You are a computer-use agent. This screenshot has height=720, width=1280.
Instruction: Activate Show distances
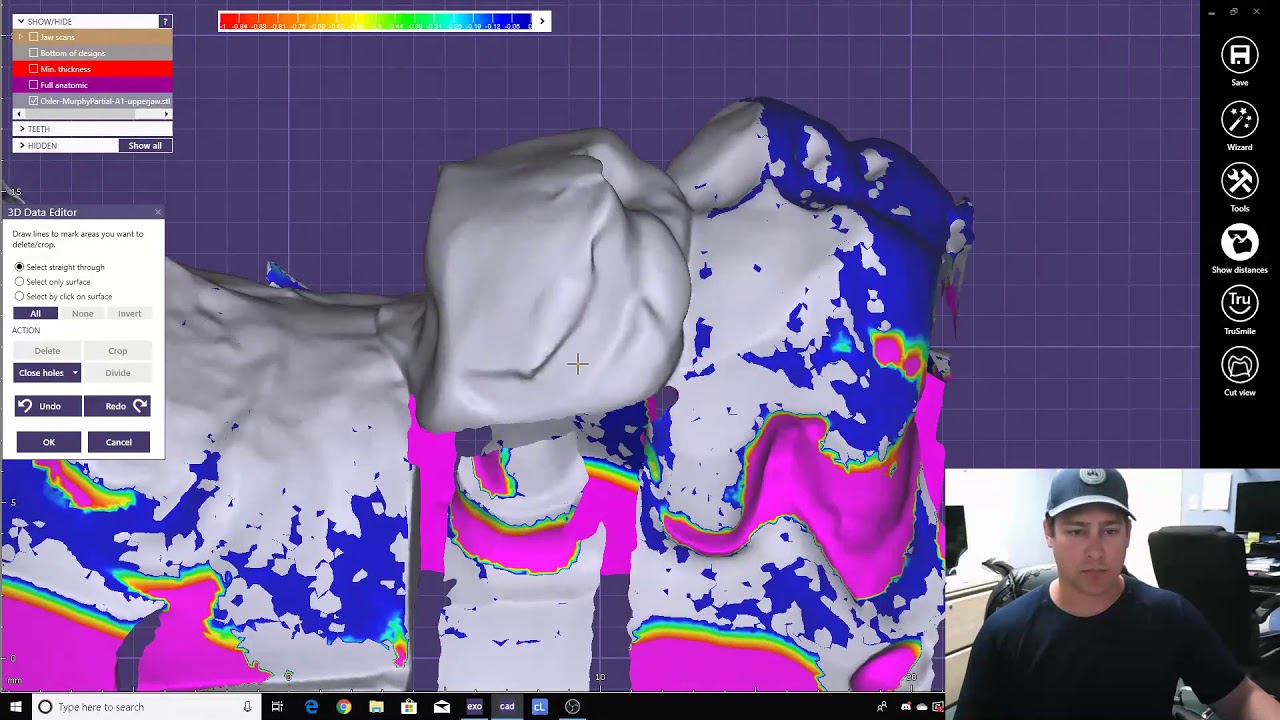point(1239,242)
